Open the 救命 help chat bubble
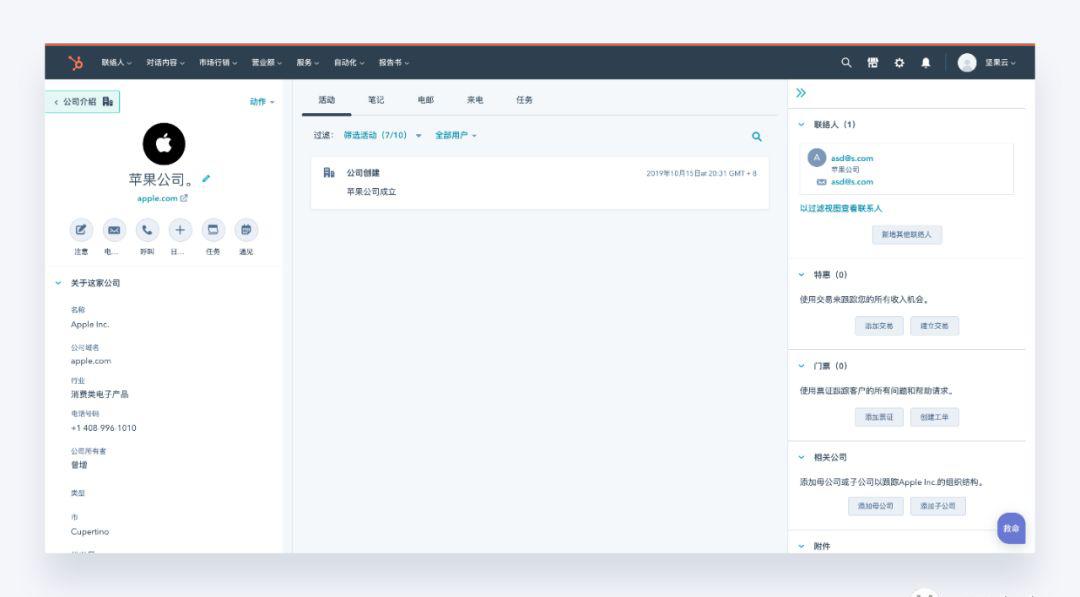The image size is (1080, 597). tap(1011, 528)
